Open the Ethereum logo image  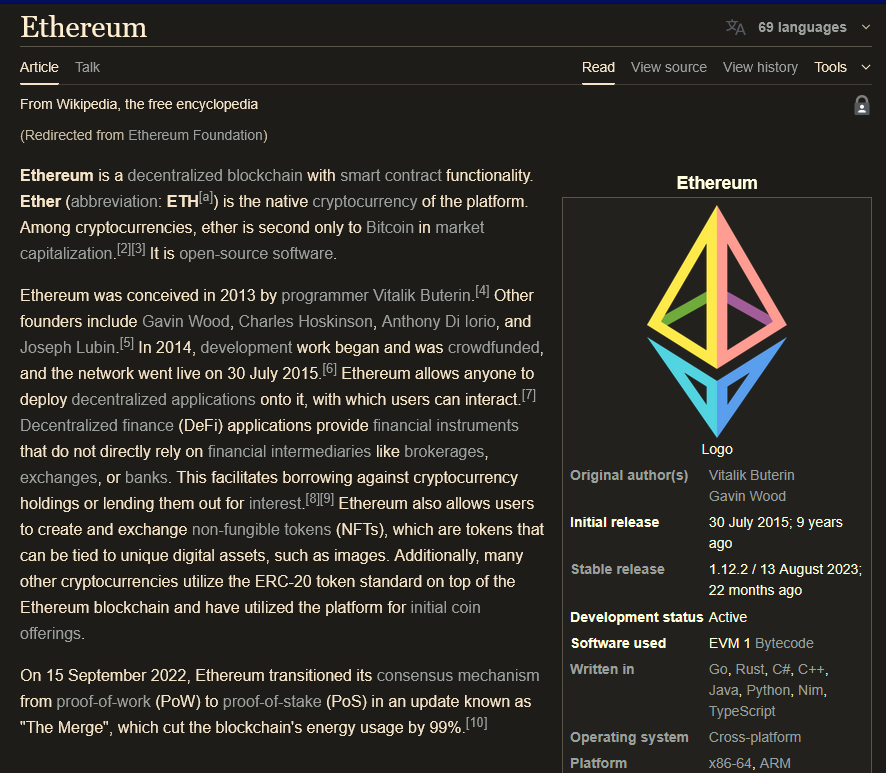point(716,321)
